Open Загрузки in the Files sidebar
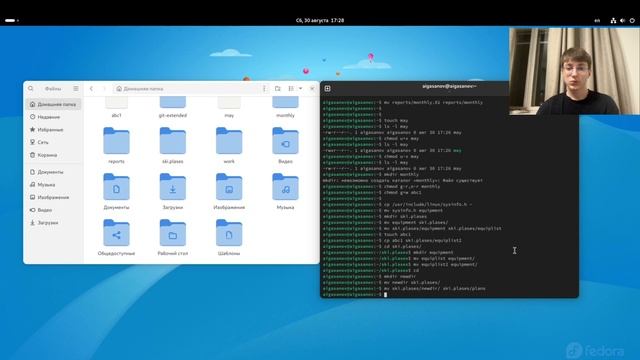The width and height of the screenshot is (640, 360). (53, 223)
